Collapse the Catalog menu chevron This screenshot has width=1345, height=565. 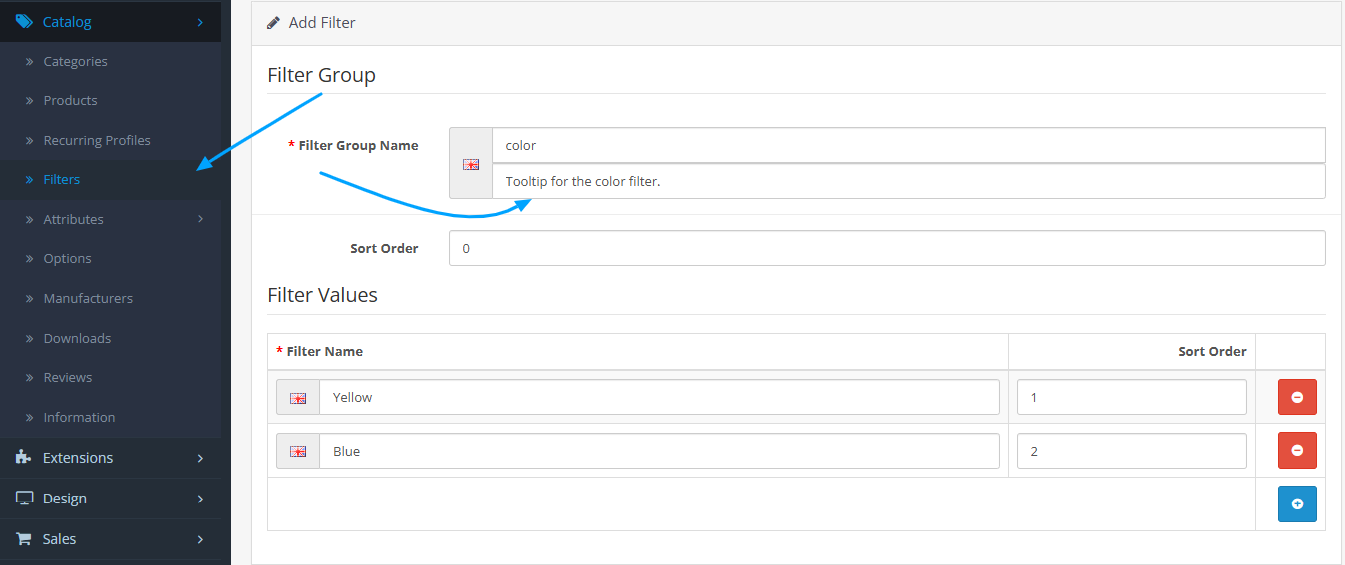[200, 21]
